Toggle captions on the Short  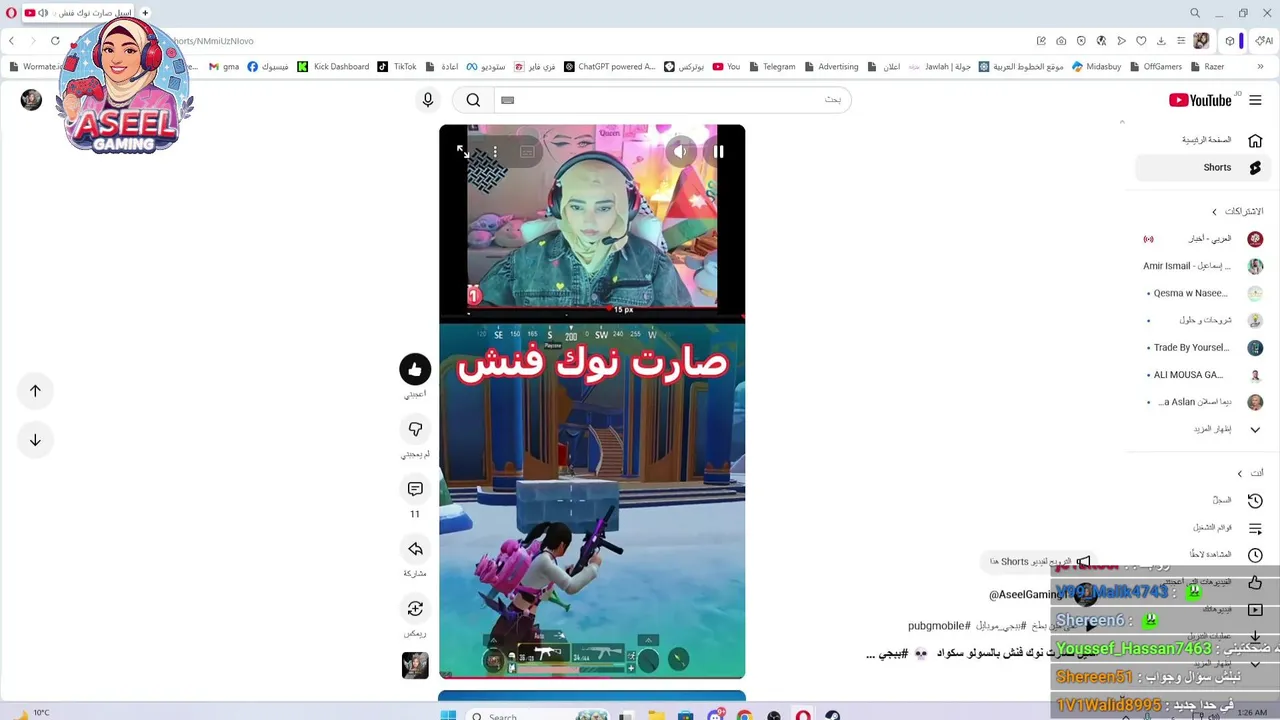tap(527, 152)
